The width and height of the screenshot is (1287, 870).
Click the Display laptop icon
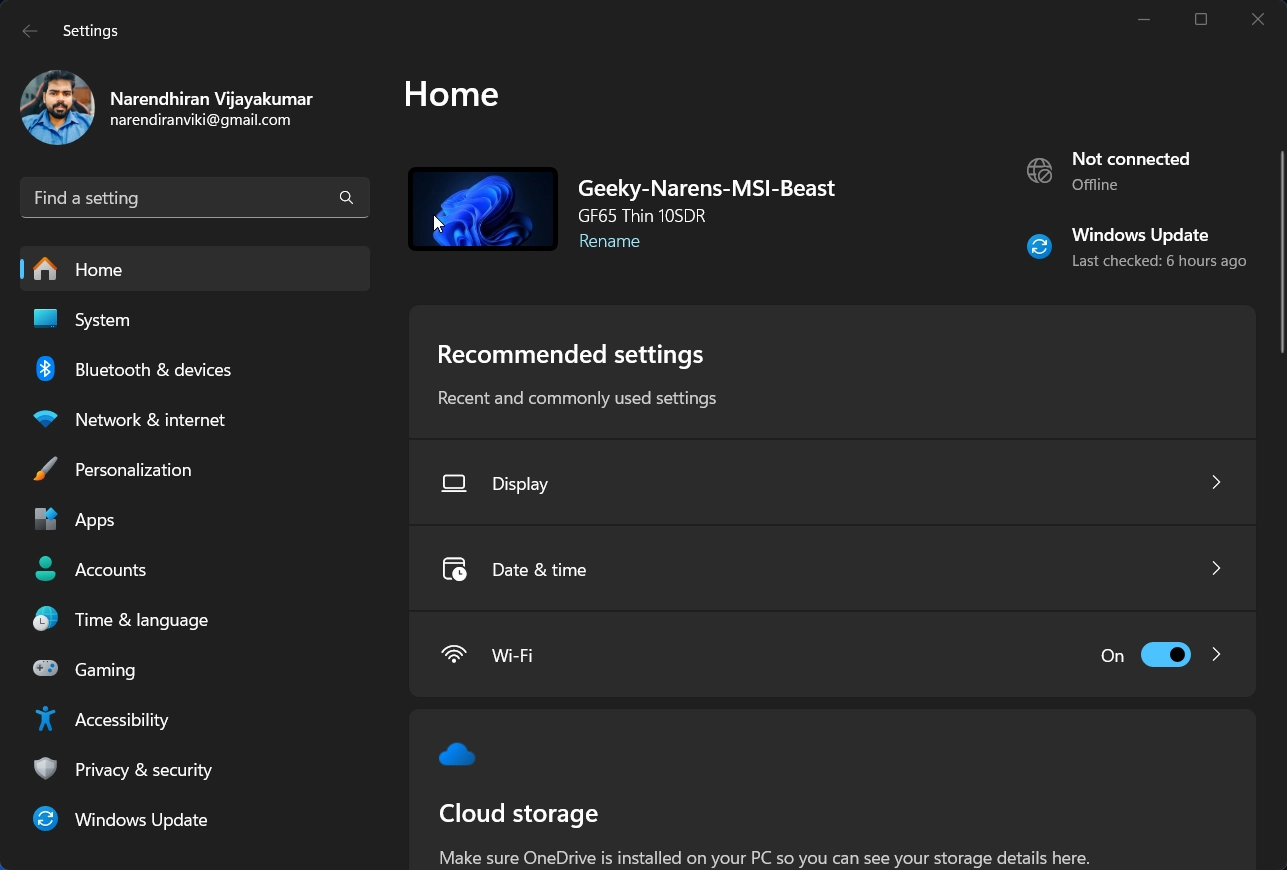454,483
